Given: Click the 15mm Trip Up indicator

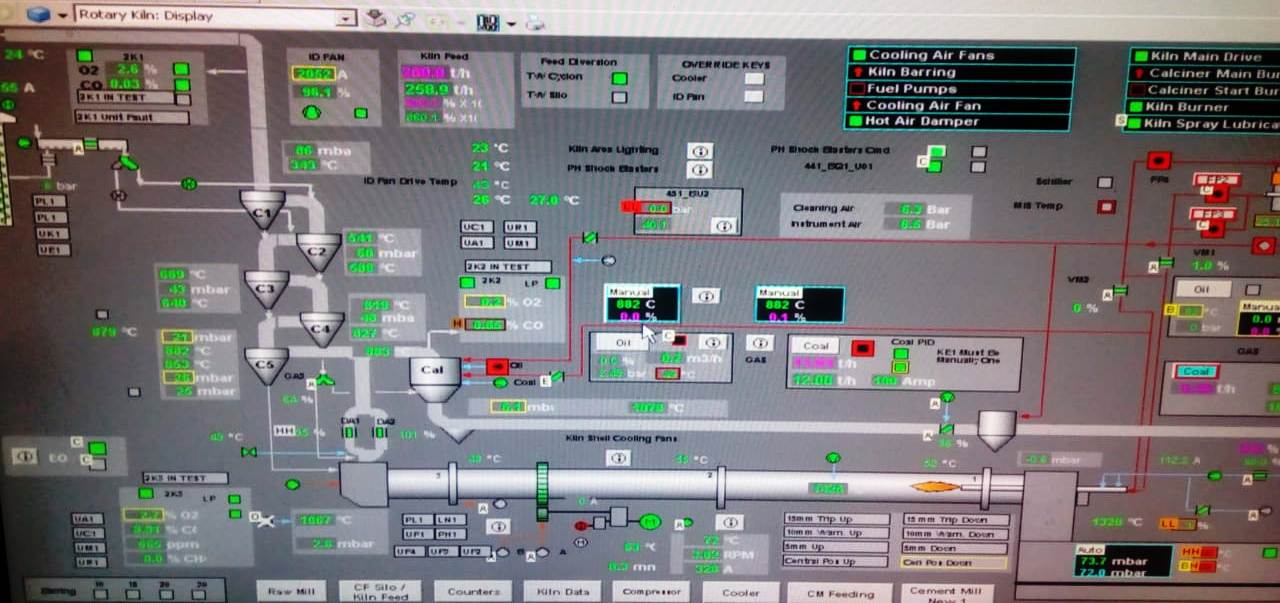Looking at the screenshot, I should click(836, 519).
